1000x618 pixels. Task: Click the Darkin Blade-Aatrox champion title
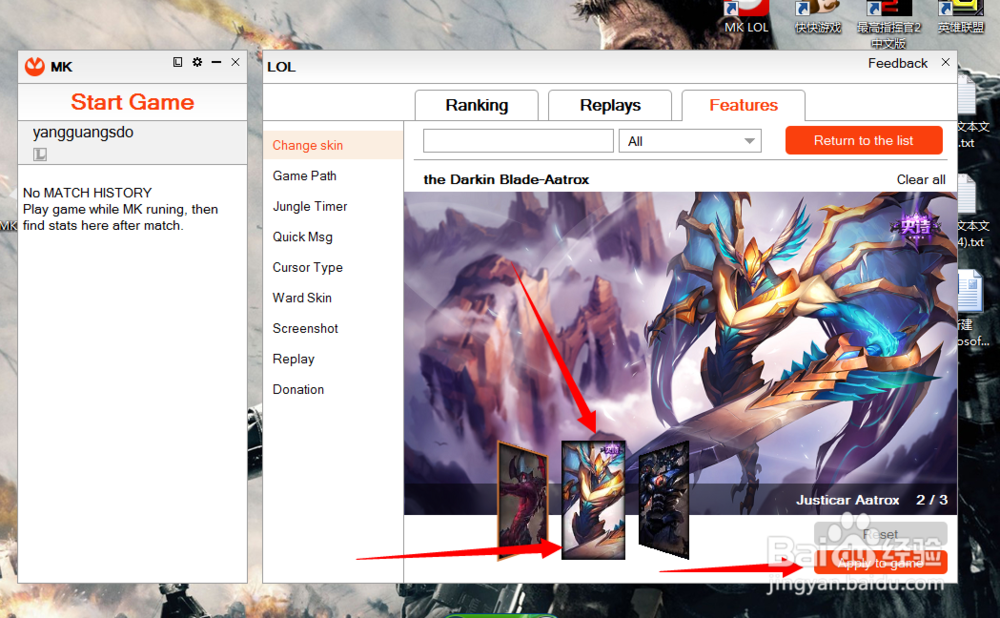(506, 180)
